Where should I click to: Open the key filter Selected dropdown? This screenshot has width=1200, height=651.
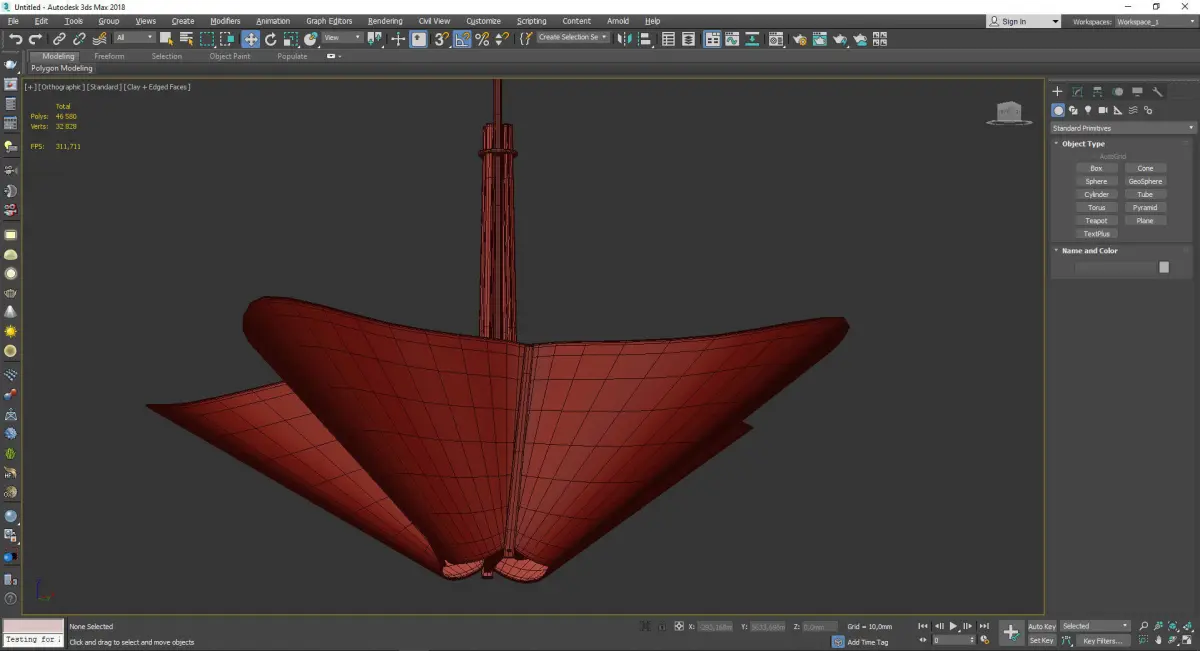pyautogui.click(x=1094, y=626)
